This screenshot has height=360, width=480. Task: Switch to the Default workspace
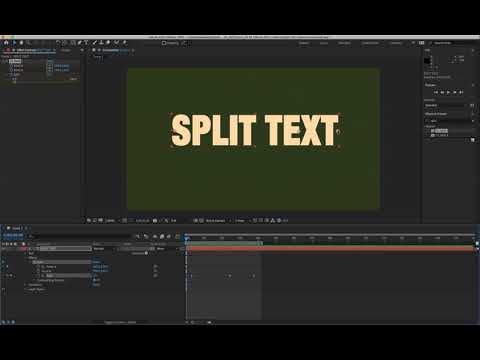[x=304, y=43]
